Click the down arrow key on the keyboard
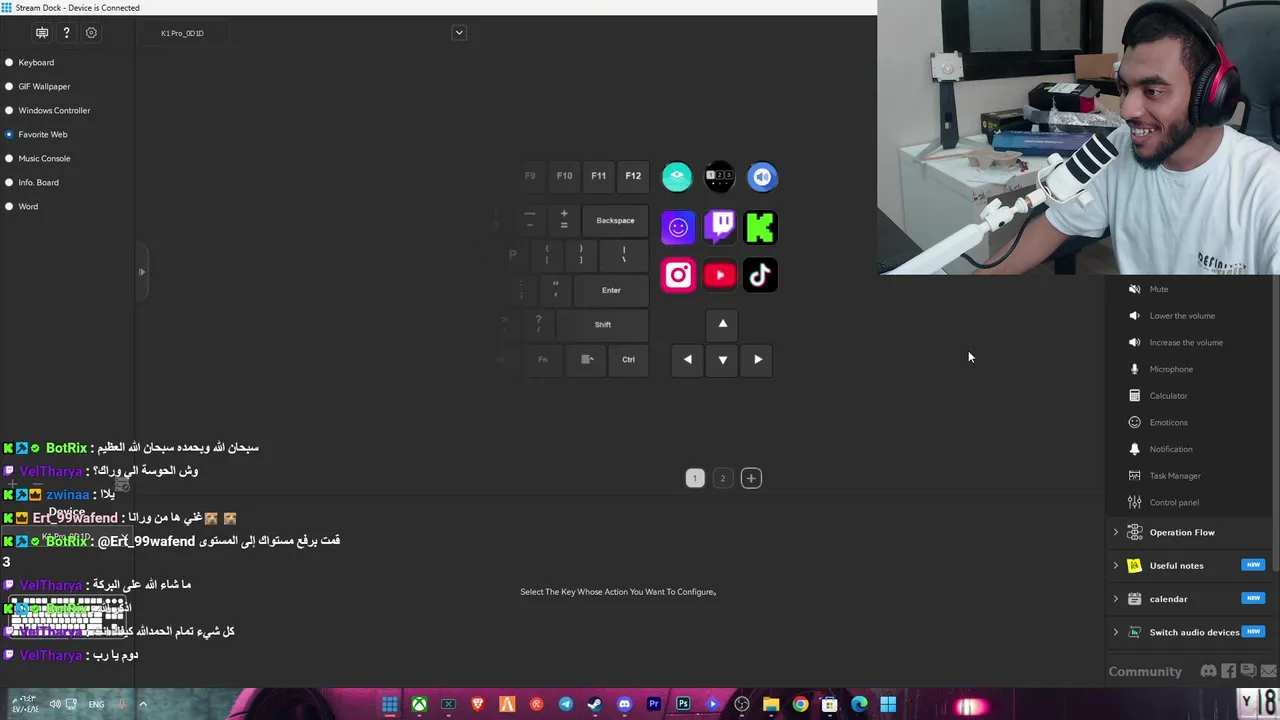Viewport: 1280px width, 720px height. [723, 360]
